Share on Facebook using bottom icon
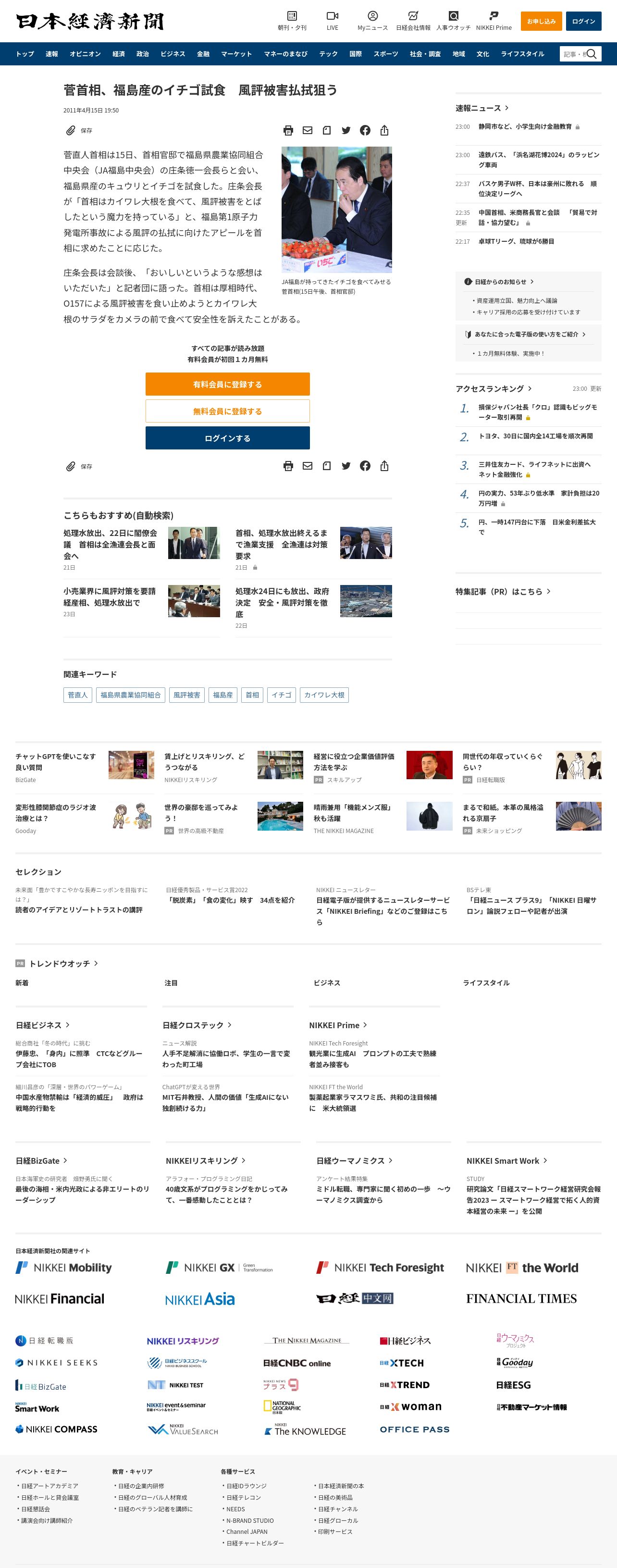617x1568 pixels. 365,466
